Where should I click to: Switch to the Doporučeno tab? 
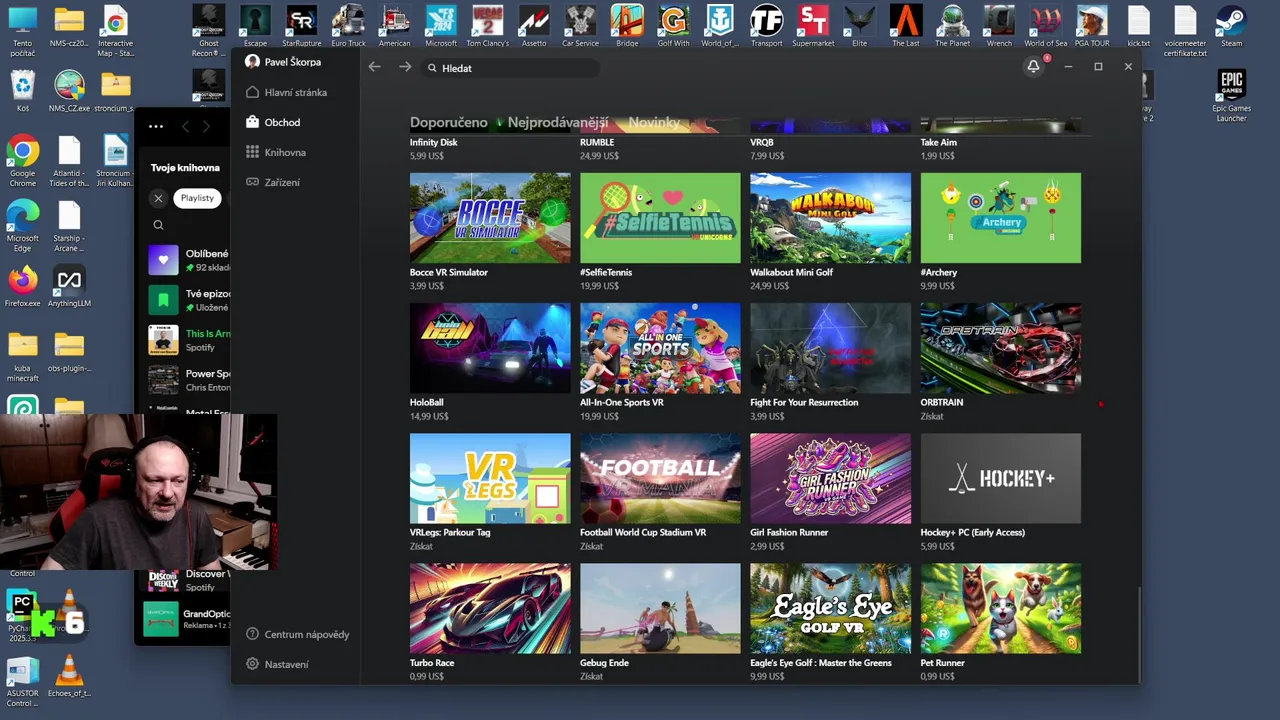click(x=449, y=122)
